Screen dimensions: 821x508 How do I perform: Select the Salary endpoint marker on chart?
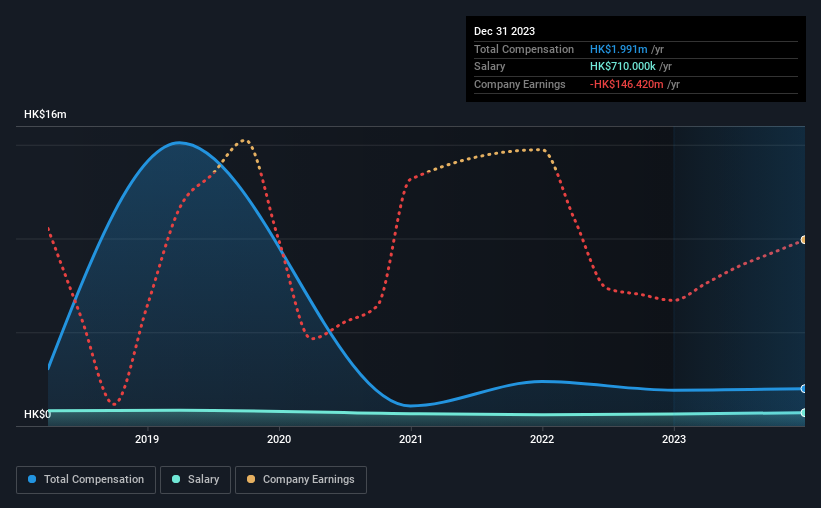804,413
